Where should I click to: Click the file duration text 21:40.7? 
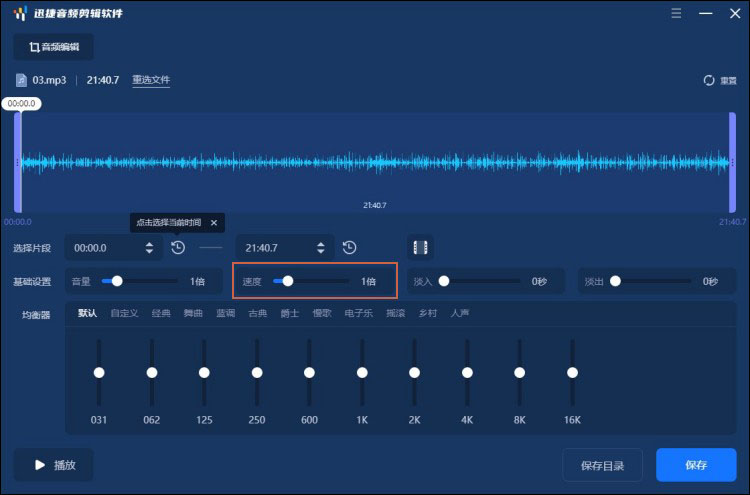(x=103, y=80)
